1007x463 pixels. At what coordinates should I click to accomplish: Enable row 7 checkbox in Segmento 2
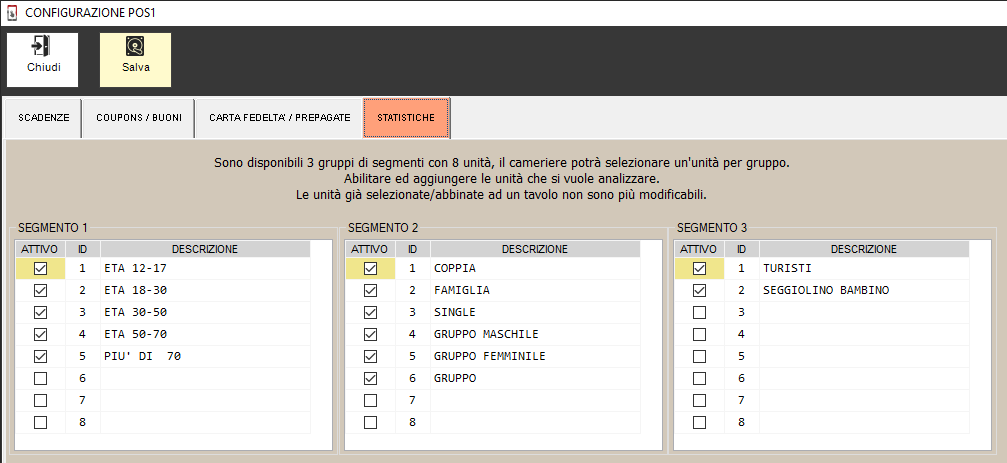click(371, 401)
